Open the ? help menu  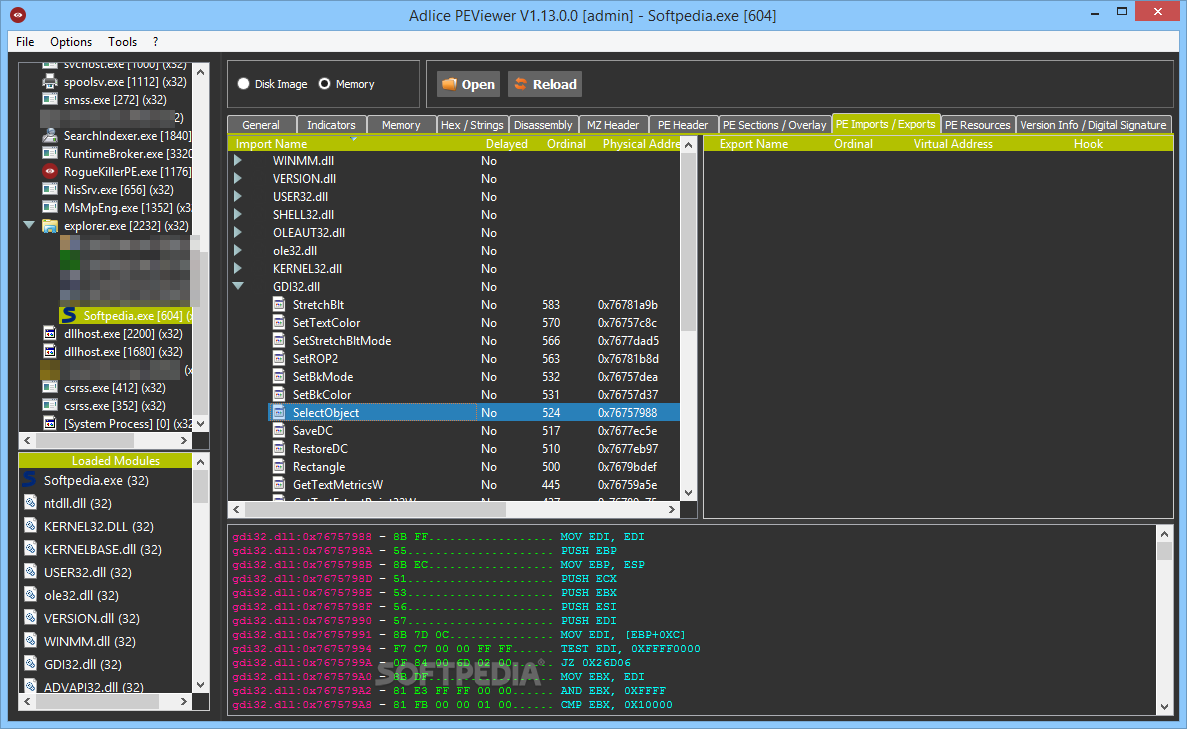click(155, 42)
